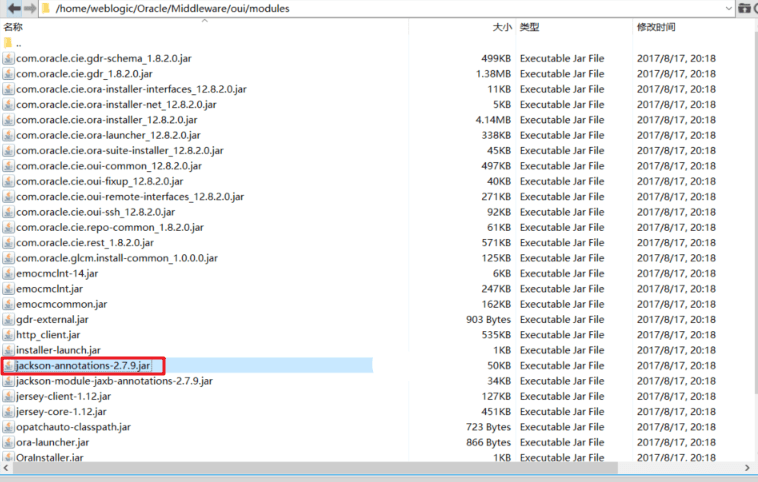Open the parent directory '..' folder icon
Screen dimensions: 758x482
(x=8, y=43)
